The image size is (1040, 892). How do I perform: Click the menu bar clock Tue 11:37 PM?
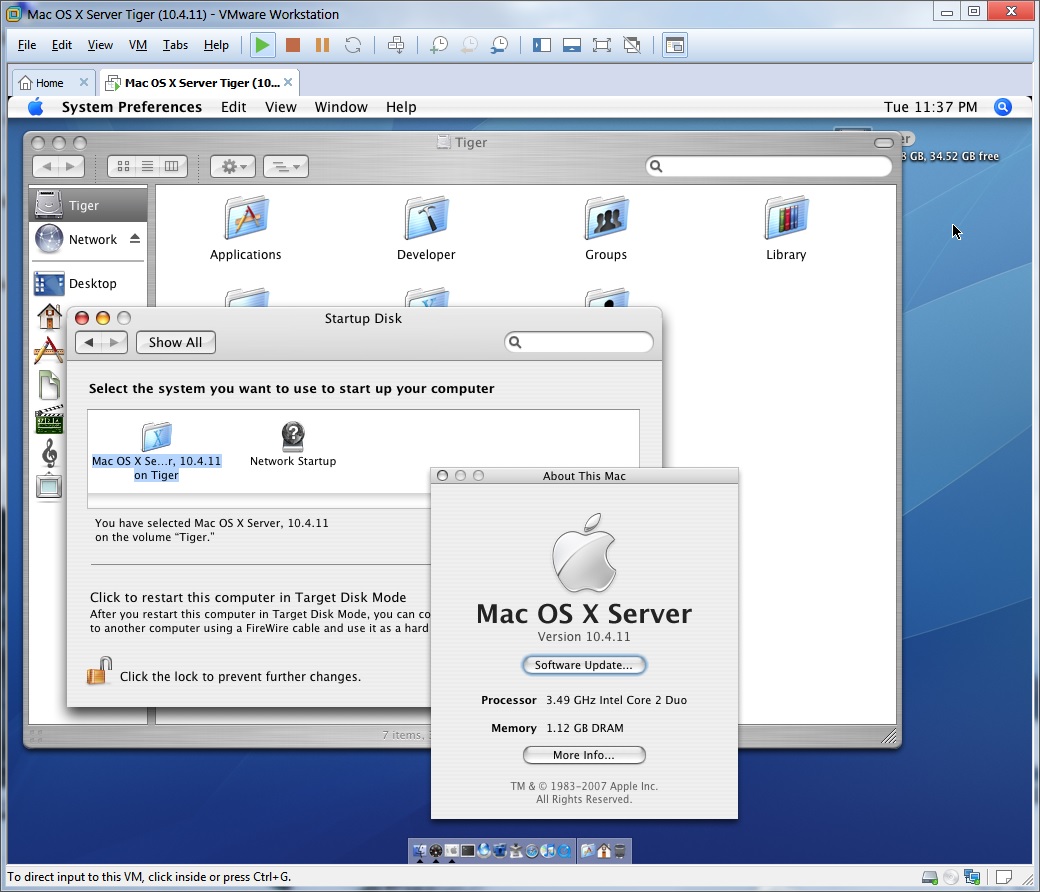pyautogui.click(x=930, y=107)
